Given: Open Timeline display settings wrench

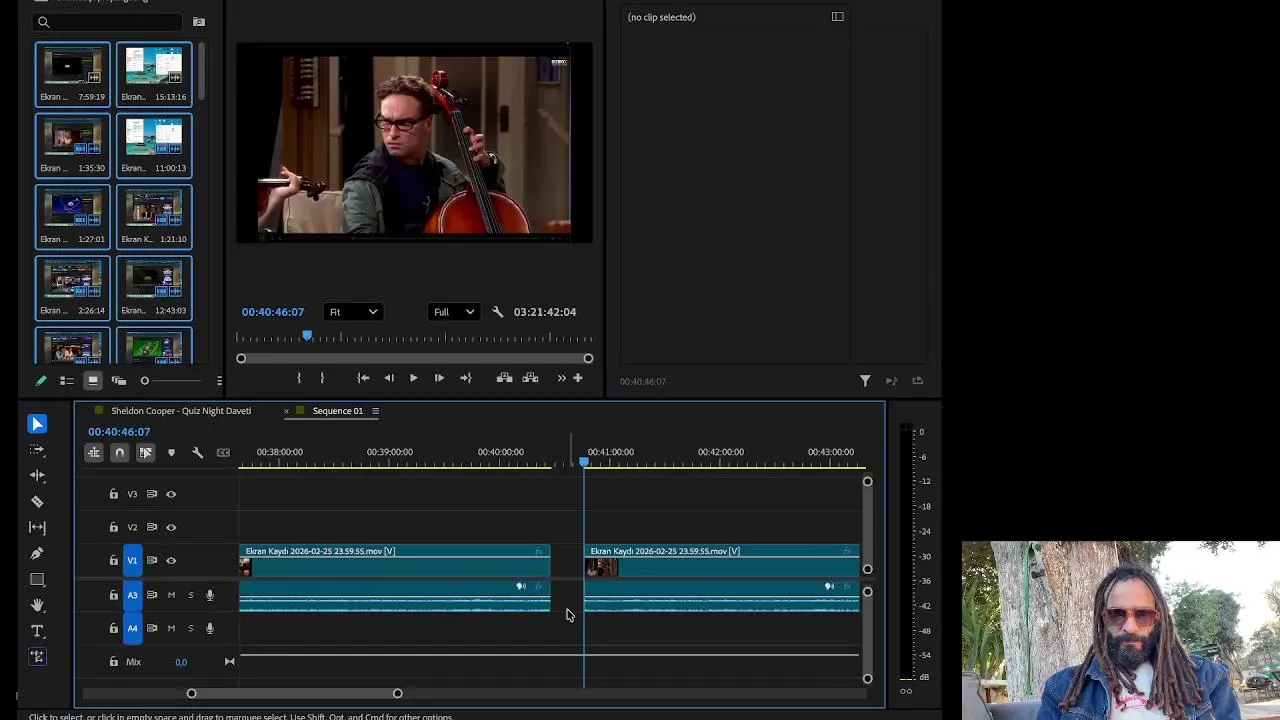Looking at the screenshot, I should [x=197, y=453].
